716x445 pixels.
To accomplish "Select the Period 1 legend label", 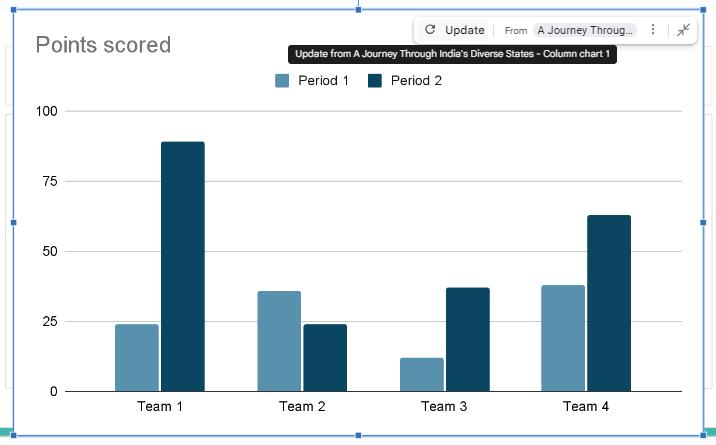I will point(323,81).
